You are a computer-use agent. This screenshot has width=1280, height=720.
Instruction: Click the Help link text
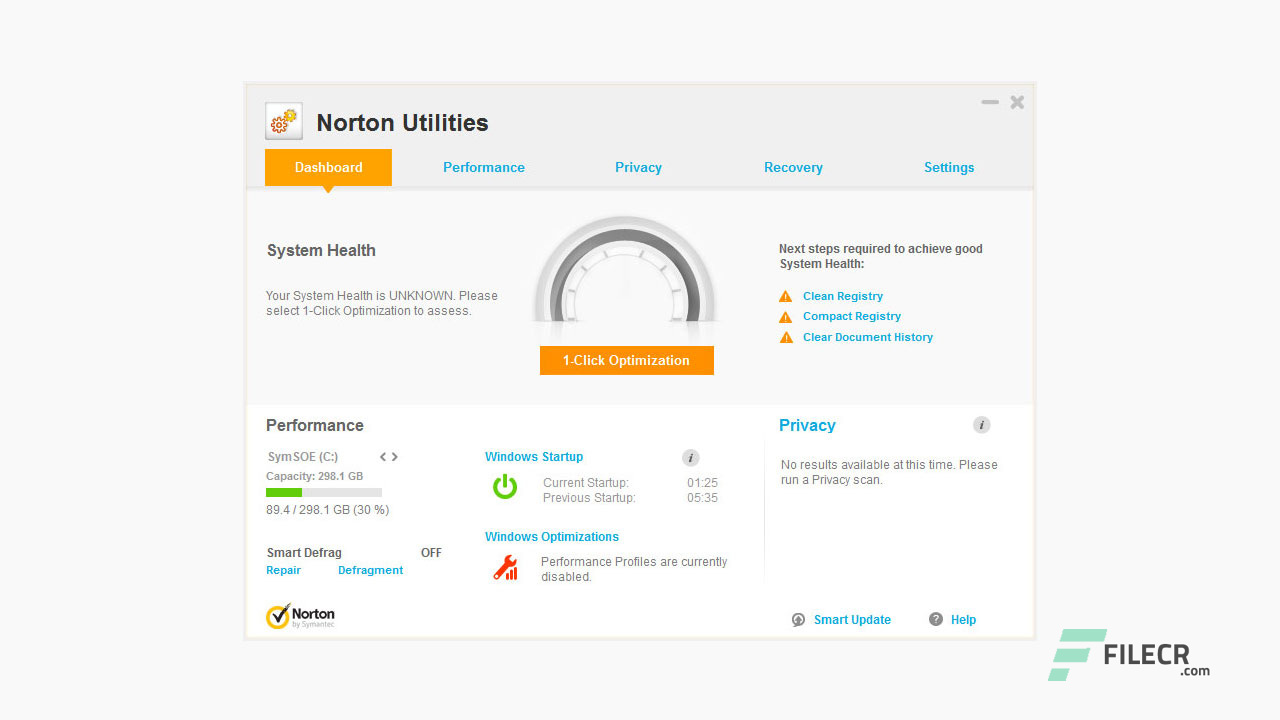(963, 620)
